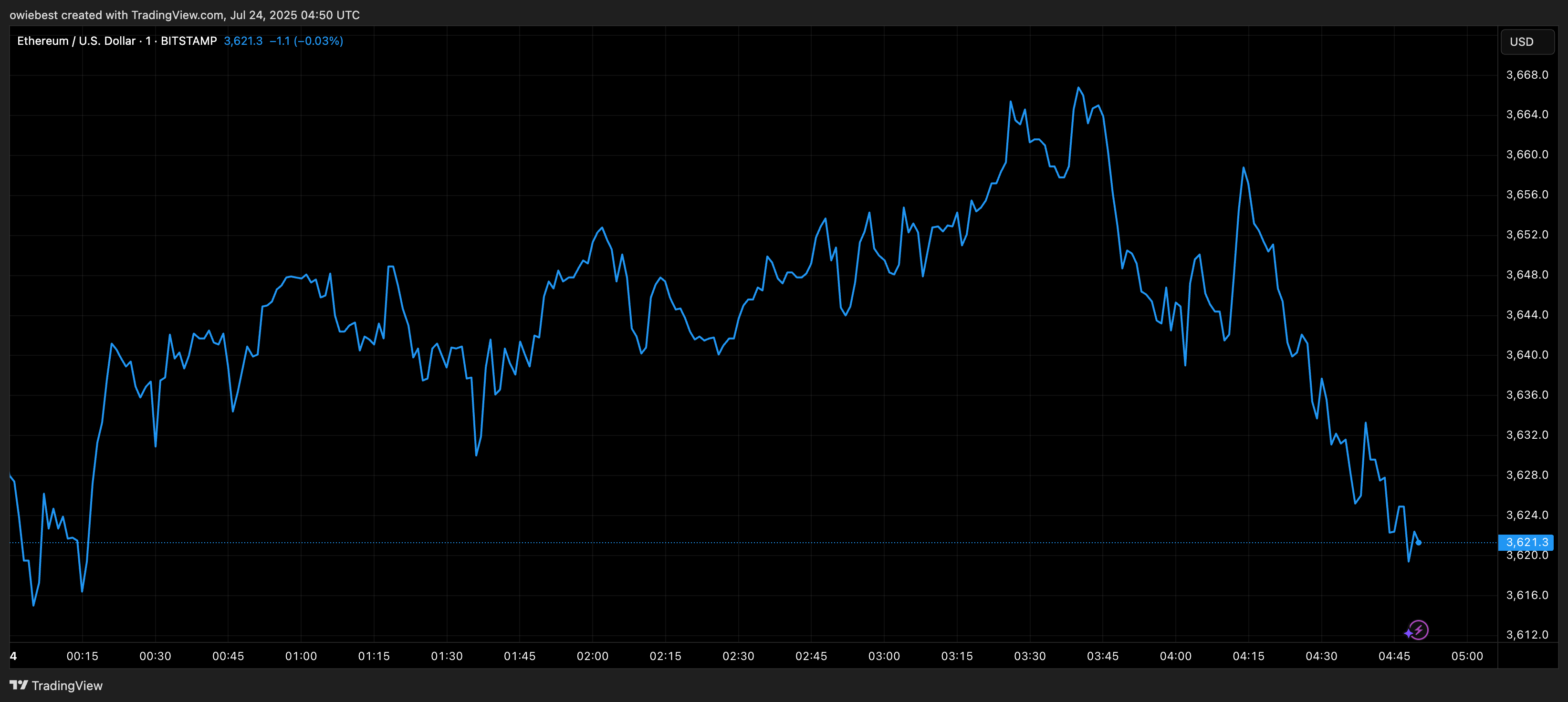The height and width of the screenshot is (702, 1568).
Task: Click the 3,656.0 price axis label
Action: pyautogui.click(x=1526, y=195)
